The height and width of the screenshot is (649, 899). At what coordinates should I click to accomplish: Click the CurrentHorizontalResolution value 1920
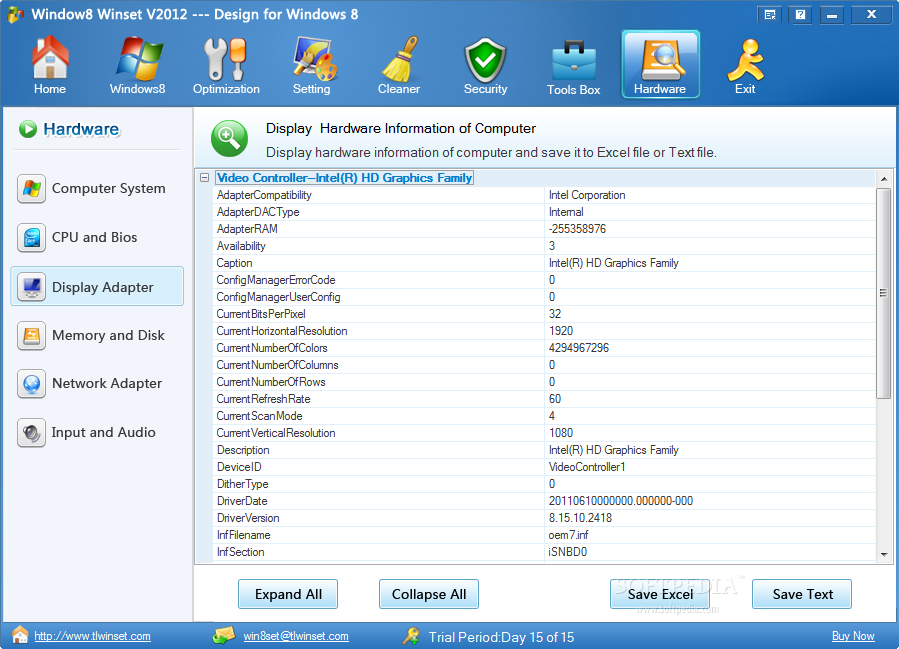[561, 331]
